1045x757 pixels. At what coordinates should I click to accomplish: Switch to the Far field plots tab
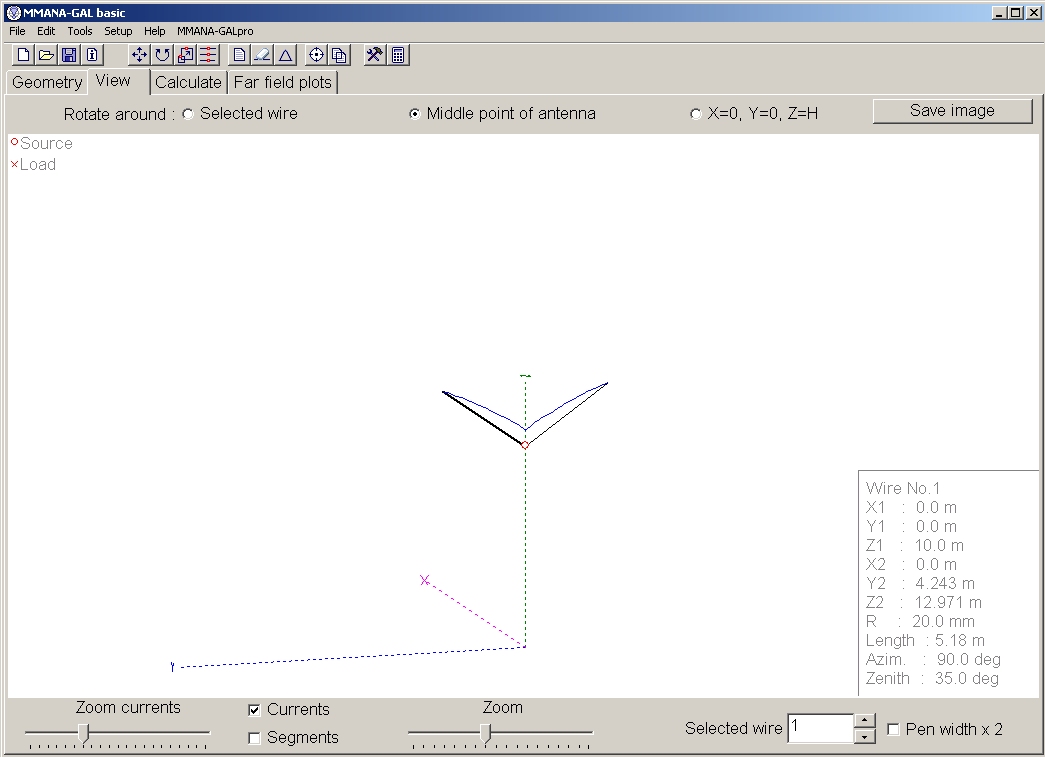283,82
